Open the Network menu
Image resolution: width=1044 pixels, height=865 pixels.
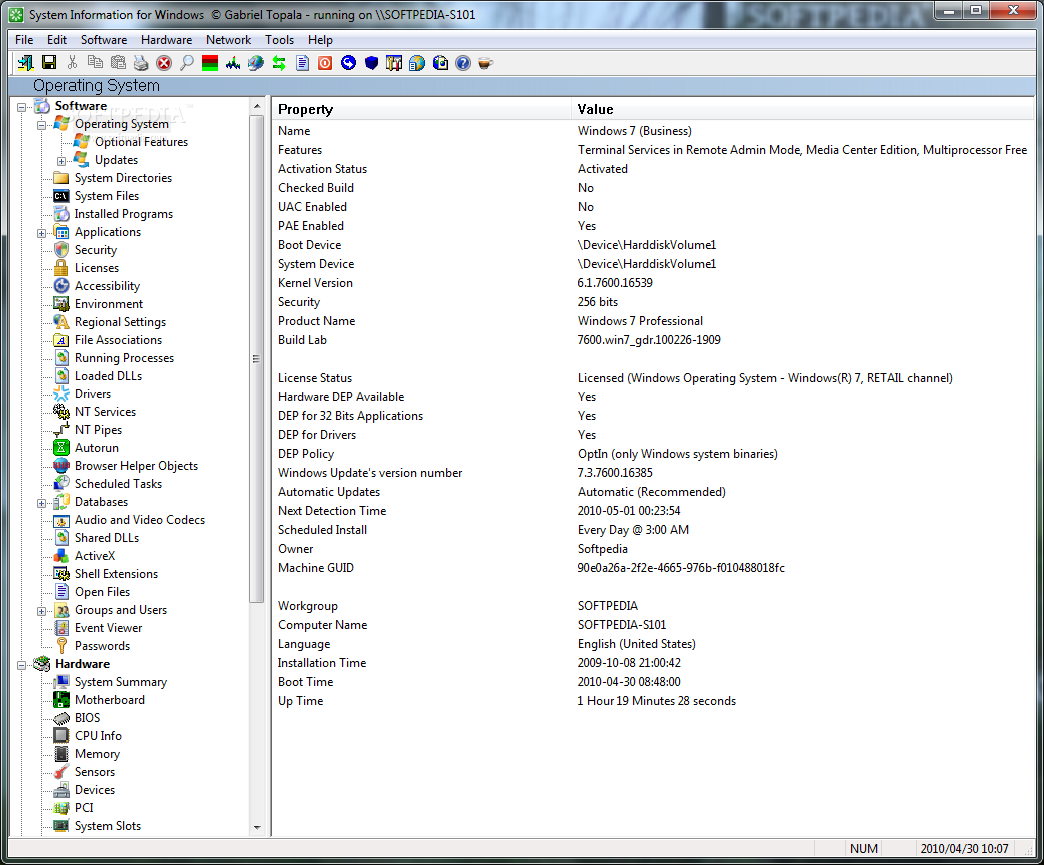228,39
